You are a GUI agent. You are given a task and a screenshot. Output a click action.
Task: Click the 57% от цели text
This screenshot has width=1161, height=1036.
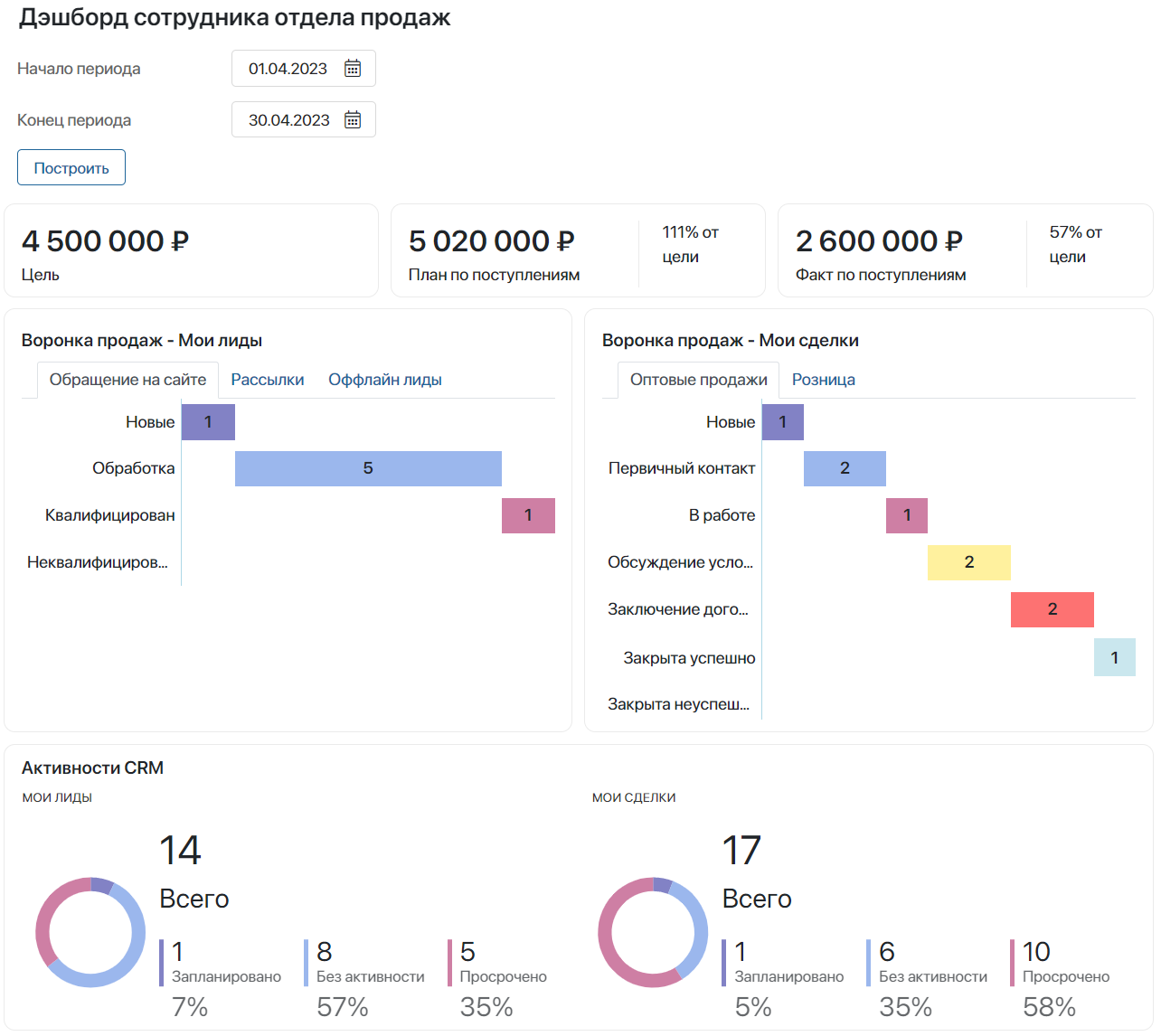click(x=1076, y=244)
